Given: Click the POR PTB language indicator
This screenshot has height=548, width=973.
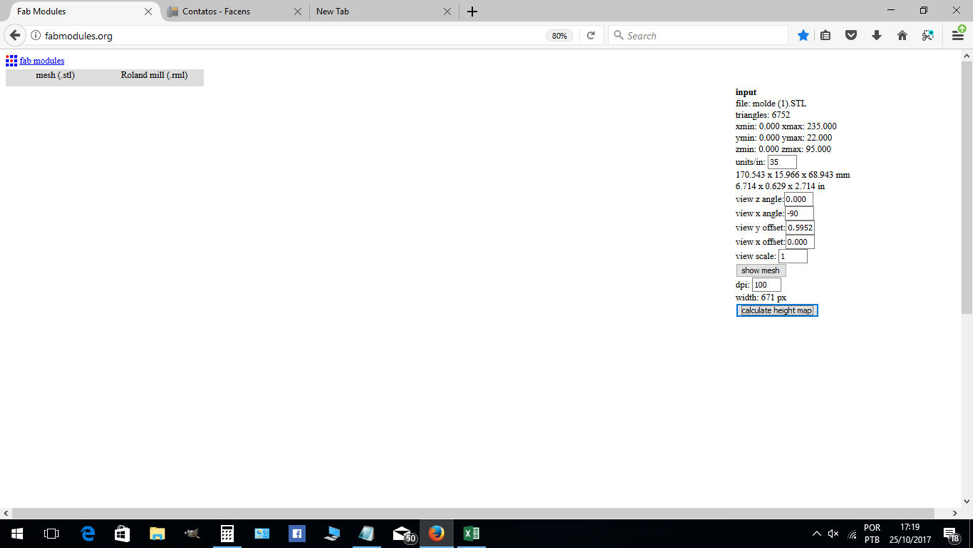Looking at the screenshot, I should tap(872, 534).
